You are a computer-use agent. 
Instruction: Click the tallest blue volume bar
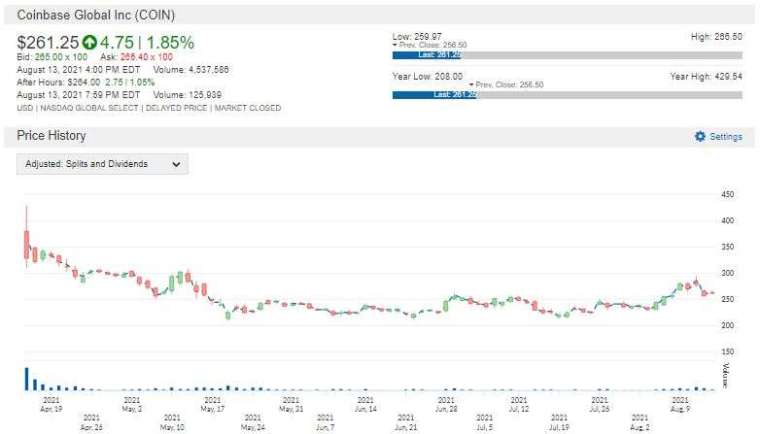click(x=27, y=379)
